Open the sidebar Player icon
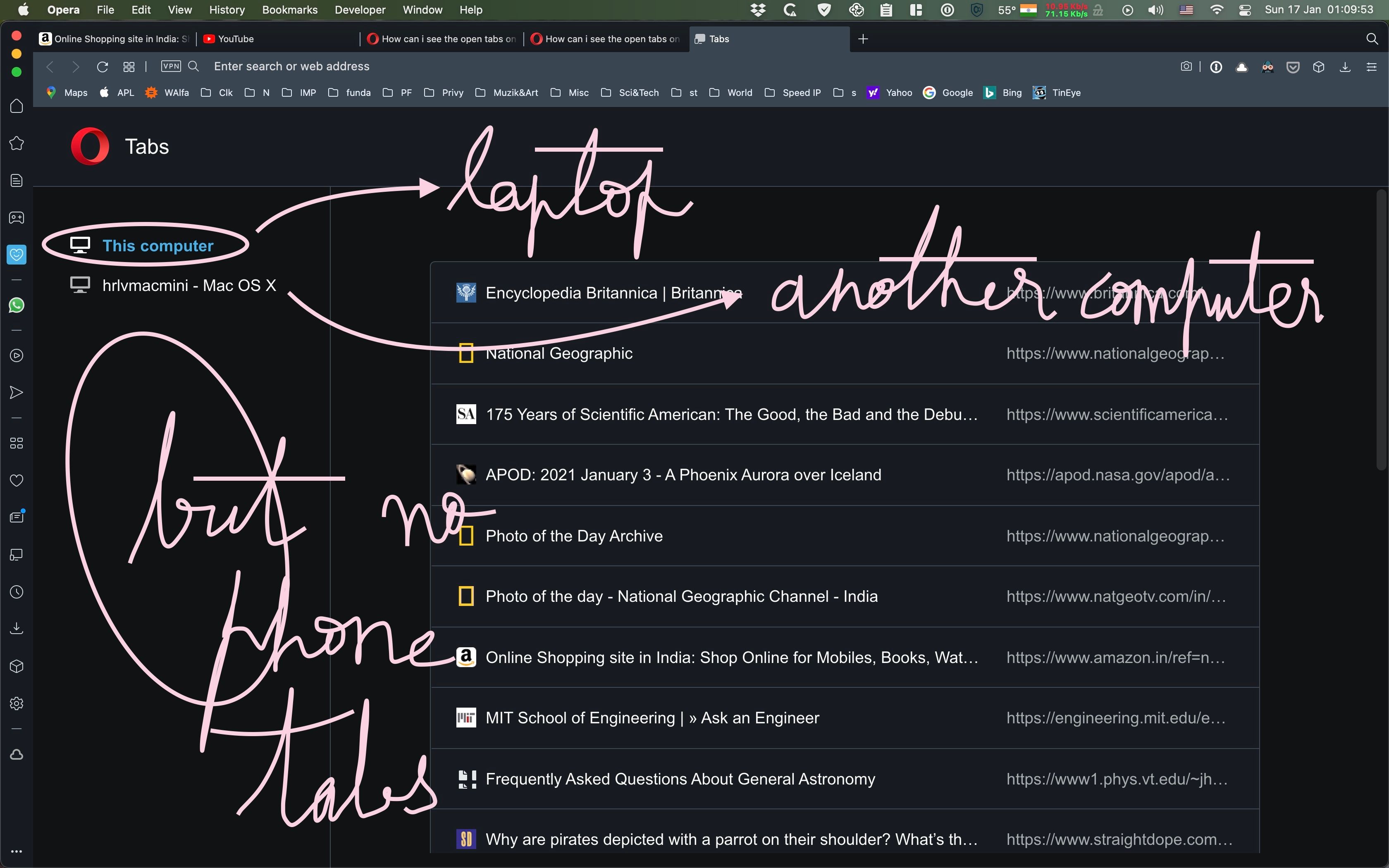Viewport: 1389px width, 868px height. [17, 355]
